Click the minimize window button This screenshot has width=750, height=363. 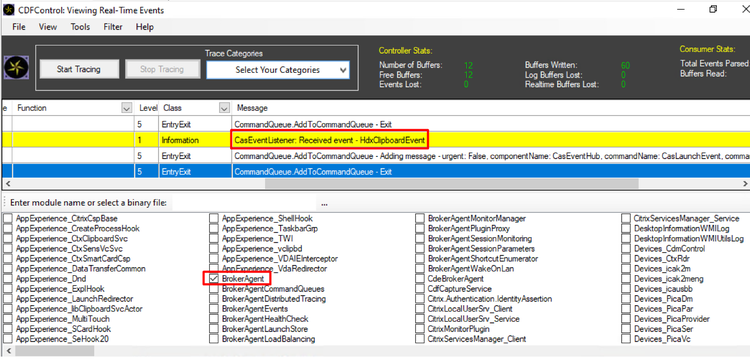(681, 9)
